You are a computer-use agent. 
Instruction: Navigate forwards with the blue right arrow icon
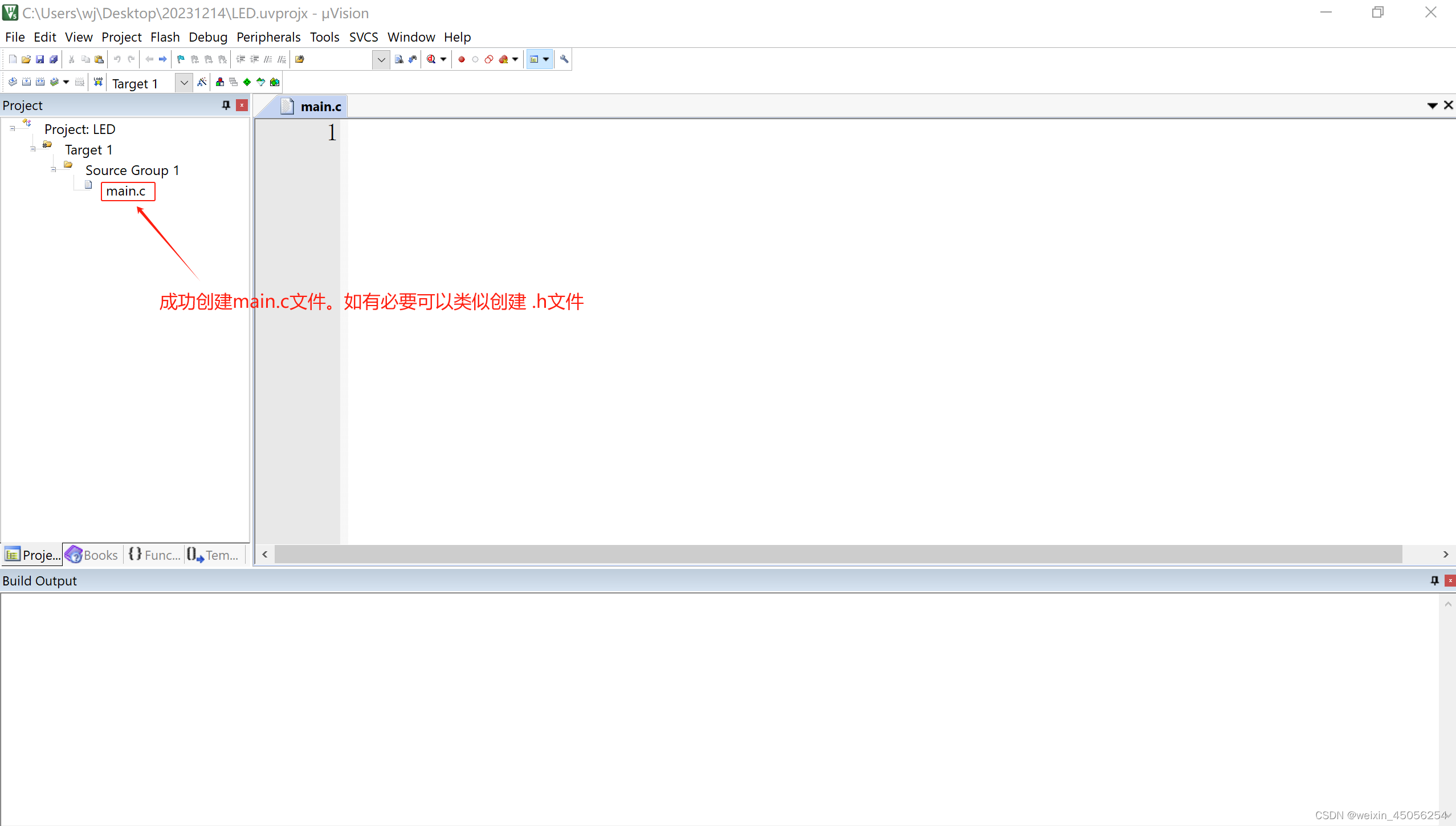click(x=163, y=59)
